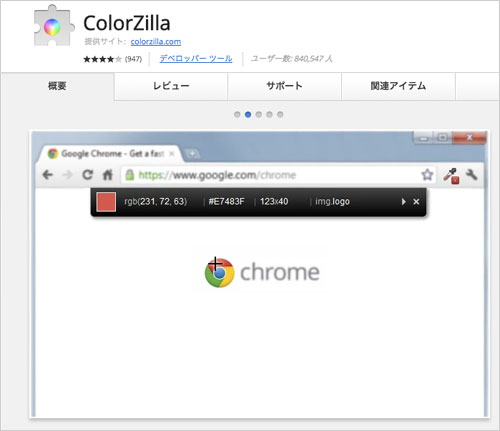Click the bookmark star icon in the address bar
This screenshot has height=431, width=500.
427,175
